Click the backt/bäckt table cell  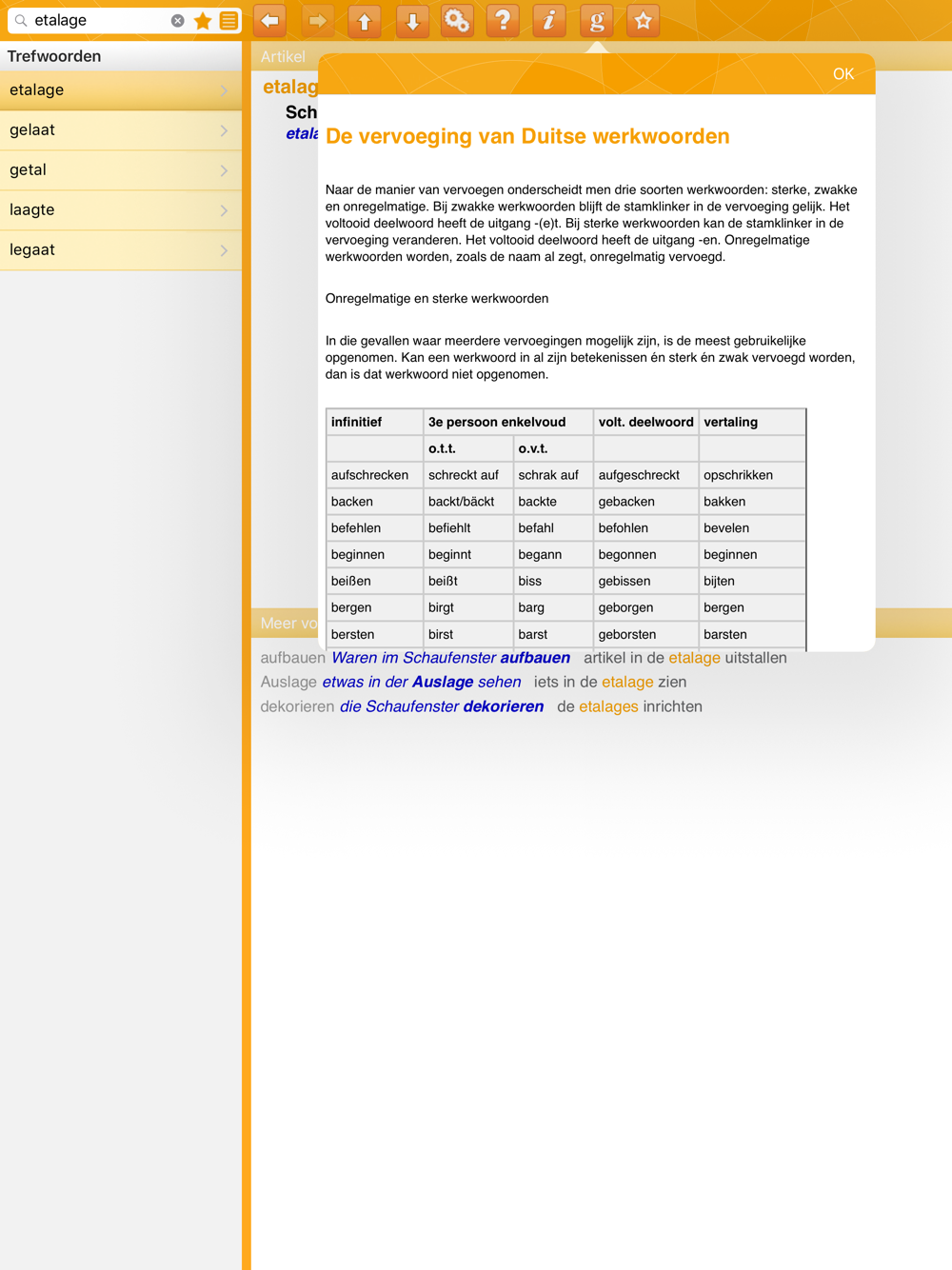(468, 502)
